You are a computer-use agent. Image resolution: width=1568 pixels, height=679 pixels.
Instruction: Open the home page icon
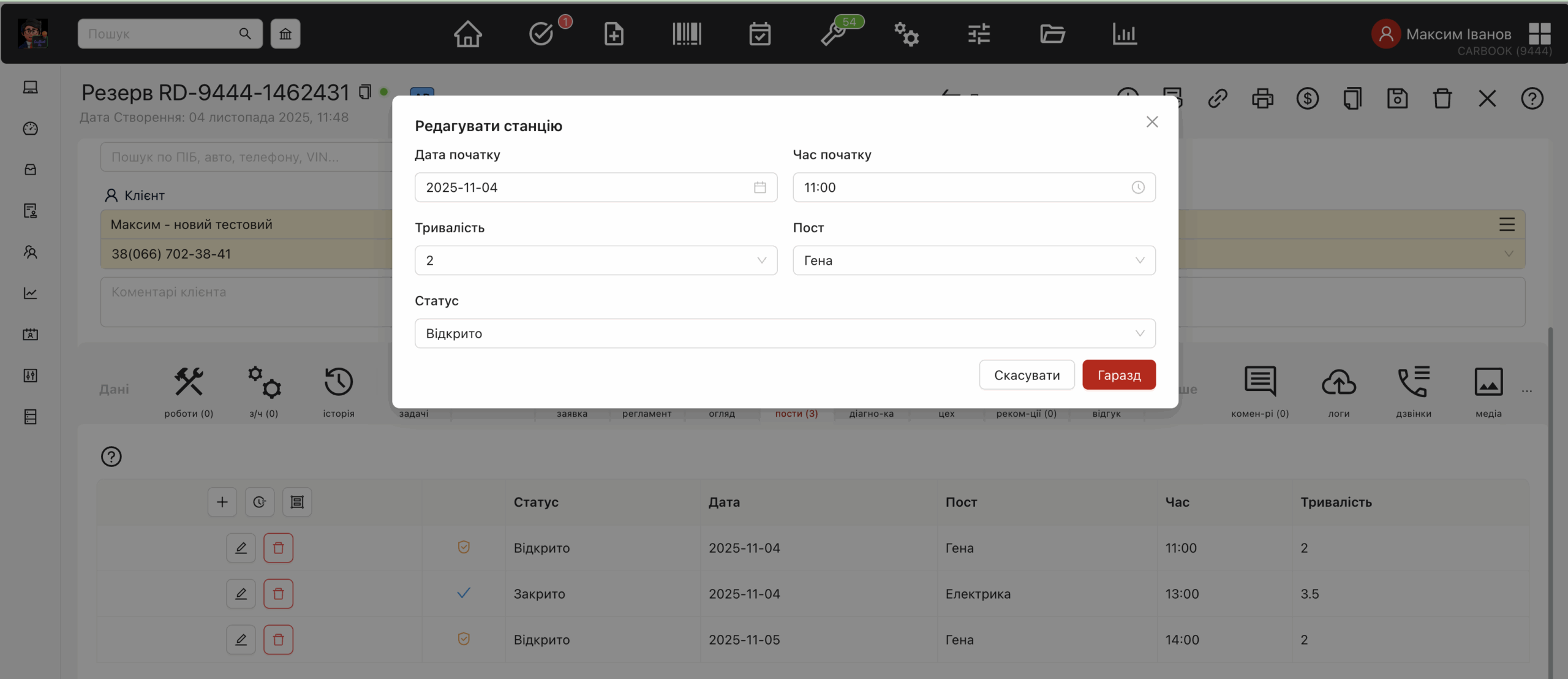(467, 34)
